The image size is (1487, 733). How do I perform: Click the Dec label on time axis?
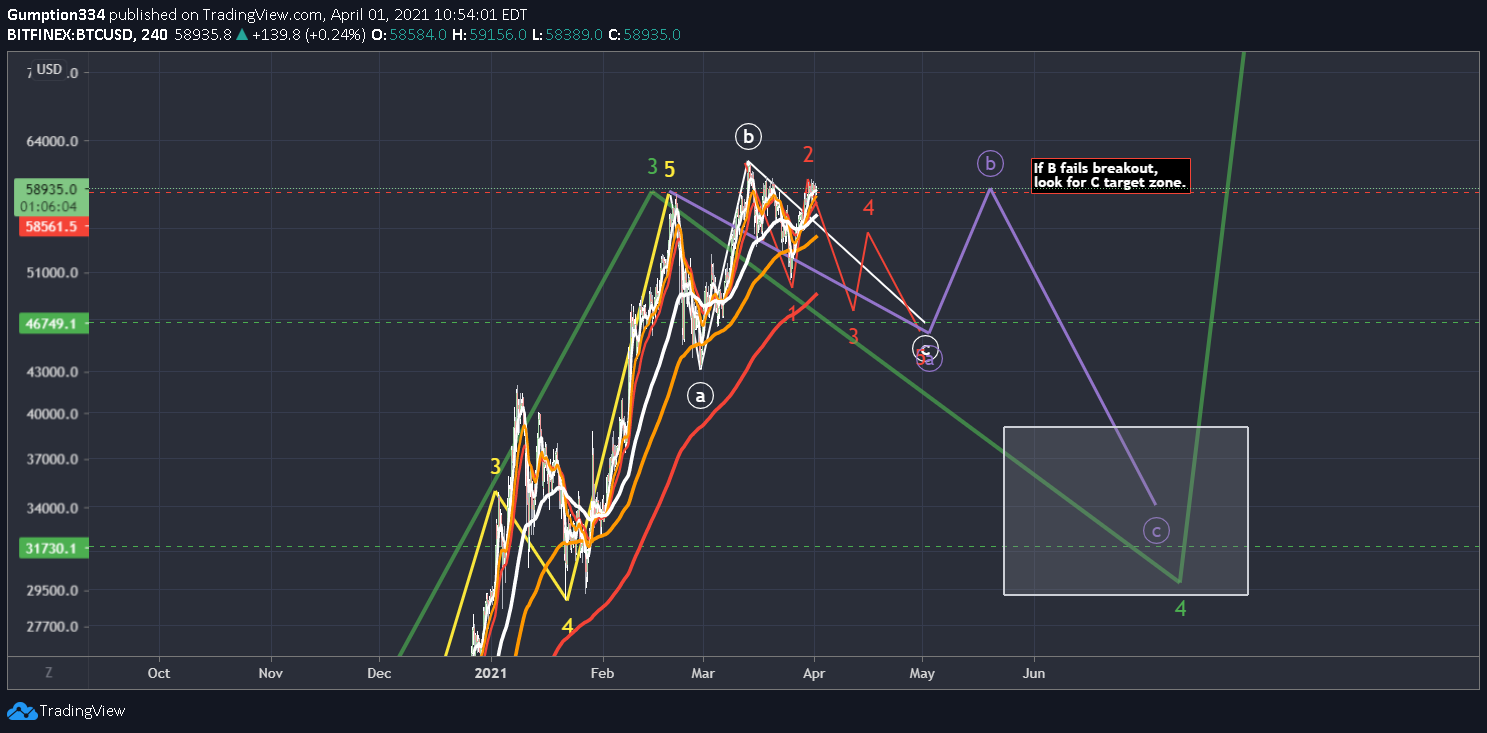380,673
